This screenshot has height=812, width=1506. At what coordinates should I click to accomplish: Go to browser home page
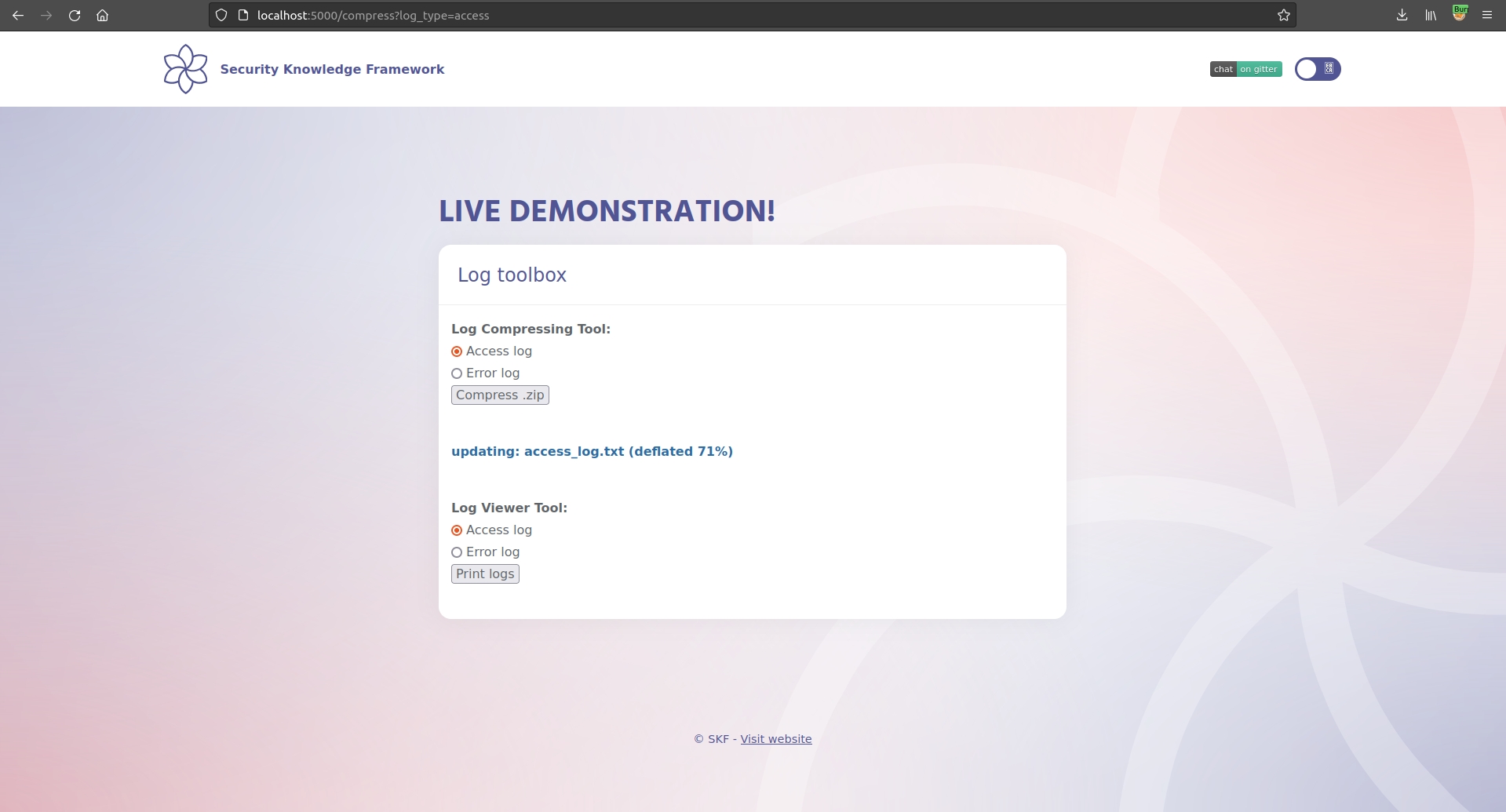pyautogui.click(x=102, y=16)
